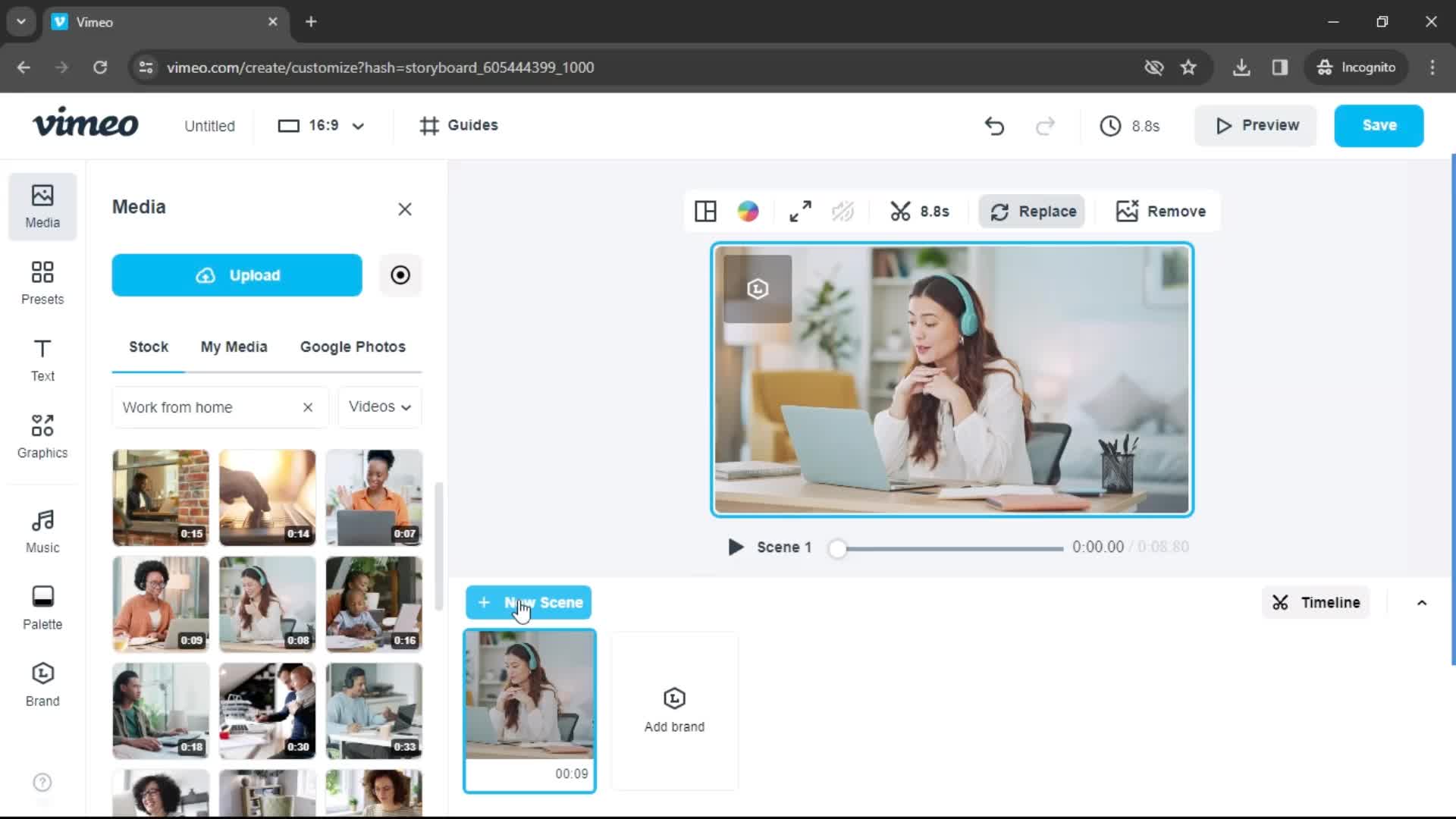
Task: Undo the last action
Action: [x=994, y=126]
